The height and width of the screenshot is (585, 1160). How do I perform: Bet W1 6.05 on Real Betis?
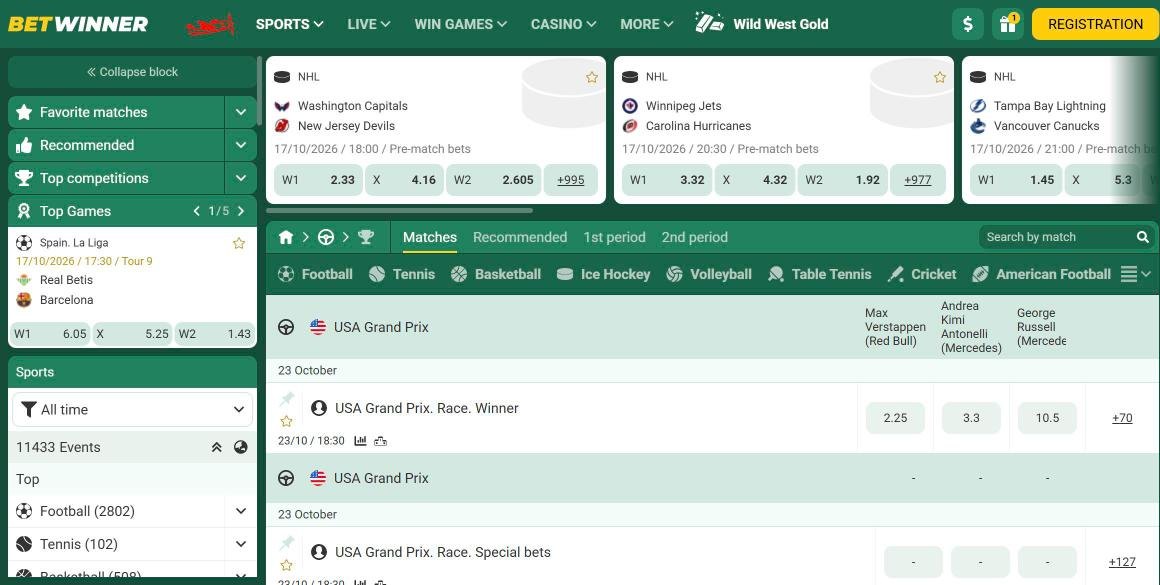pyautogui.click(x=50, y=334)
